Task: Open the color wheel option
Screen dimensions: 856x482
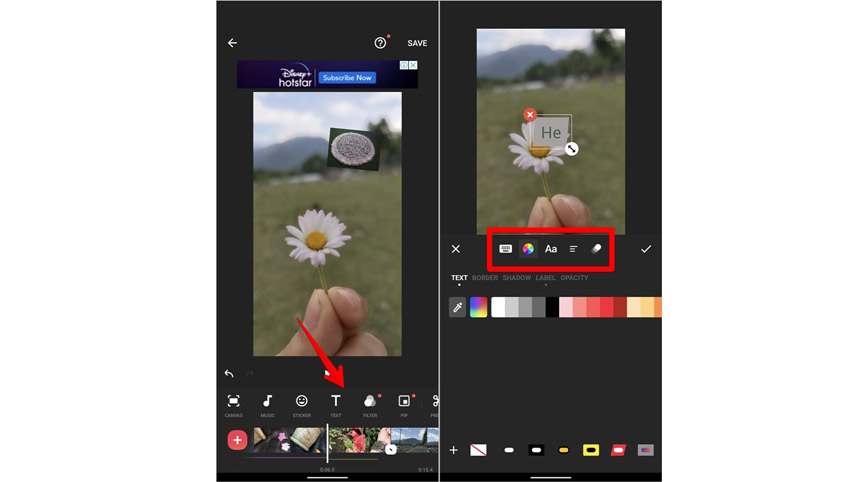Action: [x=528, y=249]
